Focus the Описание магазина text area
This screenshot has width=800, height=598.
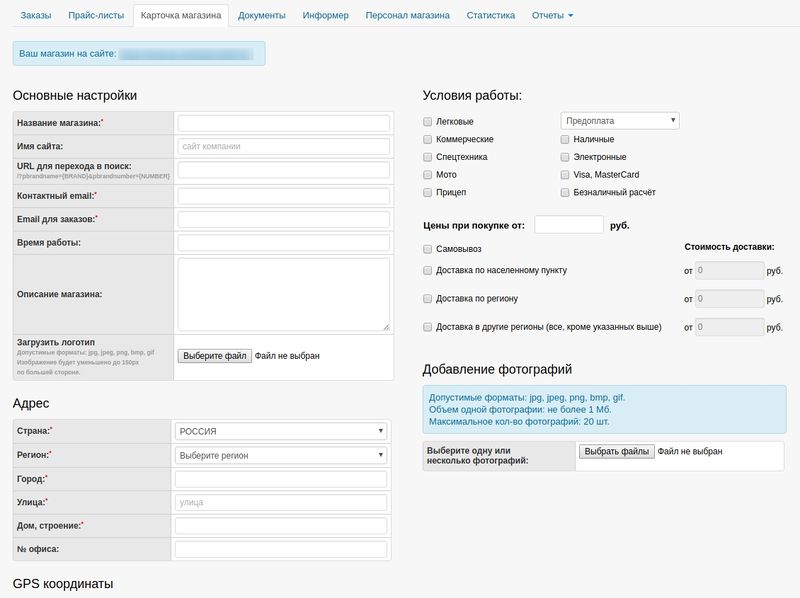[x=283, y=294]
